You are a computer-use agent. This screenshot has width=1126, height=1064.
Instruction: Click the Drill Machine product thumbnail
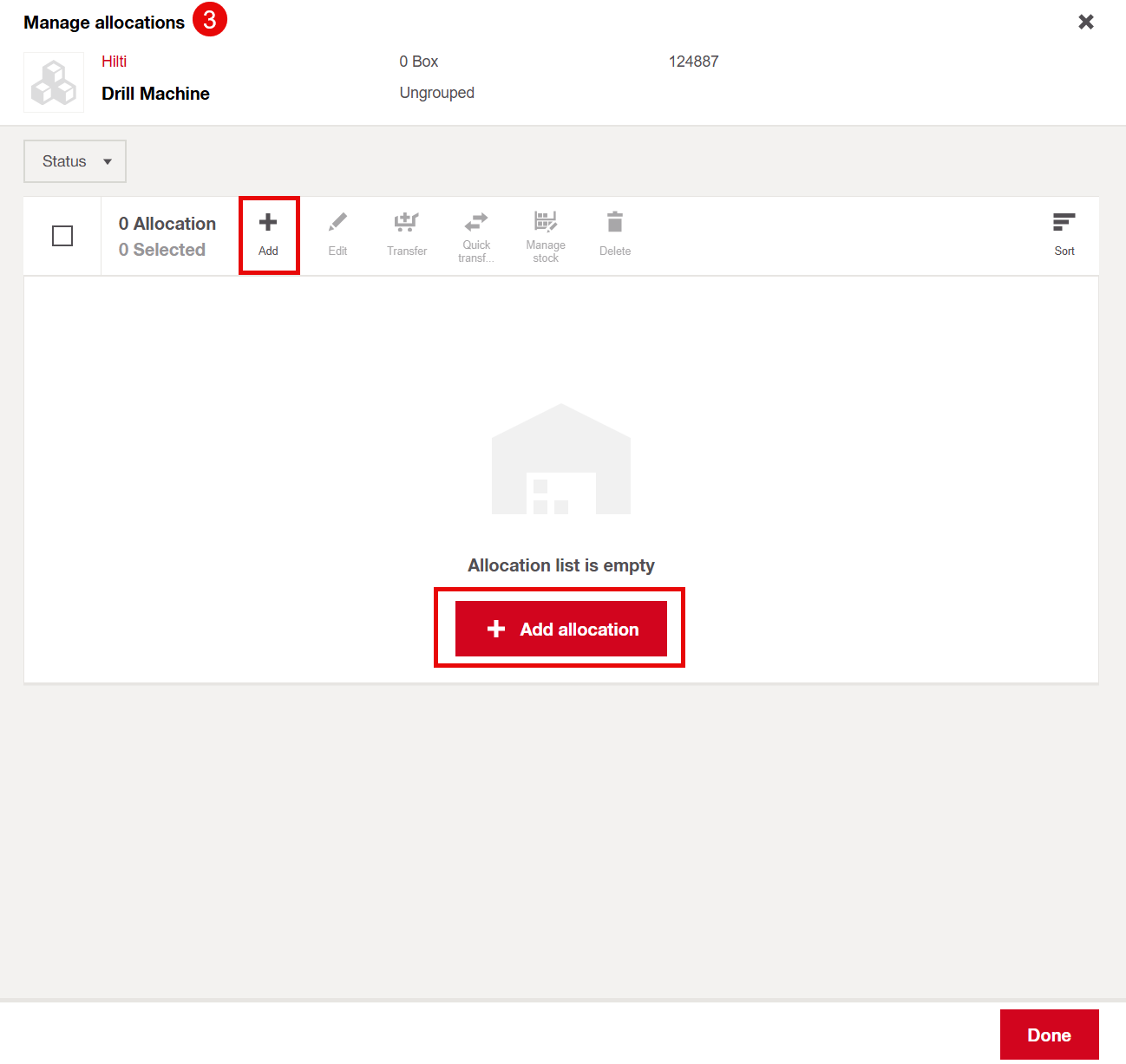click(x=54, y=82)
